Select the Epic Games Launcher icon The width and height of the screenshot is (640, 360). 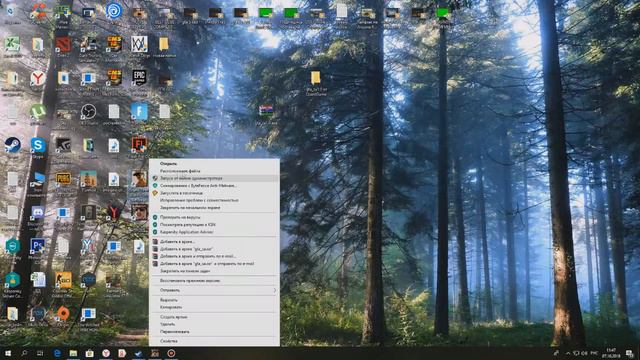pos(139,78)
